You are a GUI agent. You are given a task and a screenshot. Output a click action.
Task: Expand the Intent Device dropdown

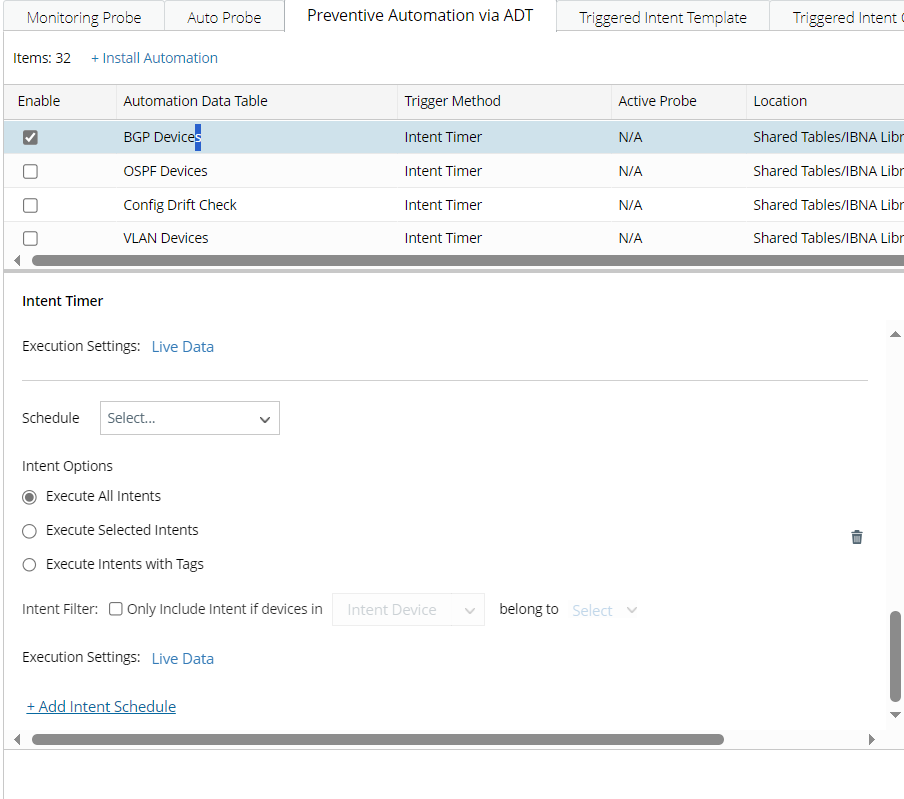pyautogui.click(x=408, y=610)
